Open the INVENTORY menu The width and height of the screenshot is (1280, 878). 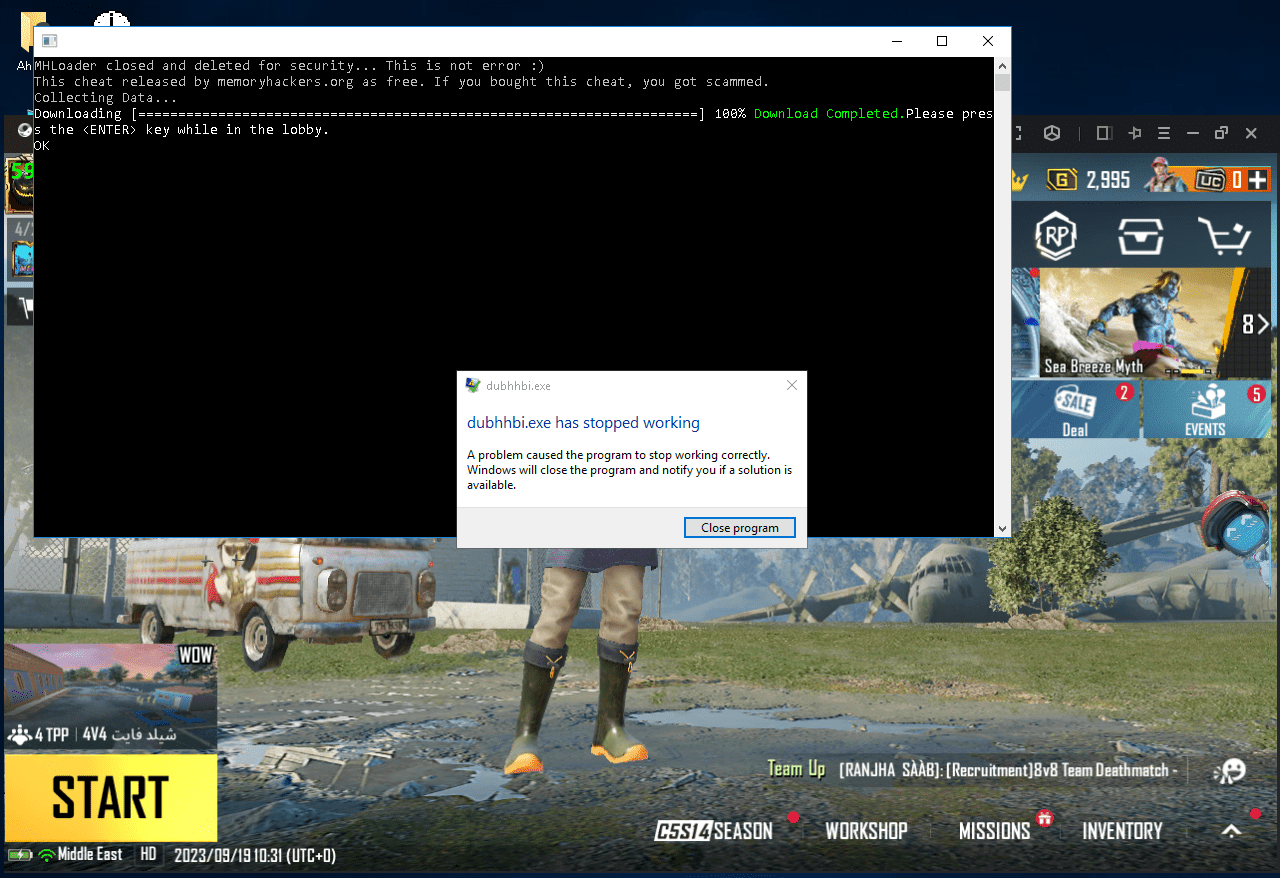1122,831
